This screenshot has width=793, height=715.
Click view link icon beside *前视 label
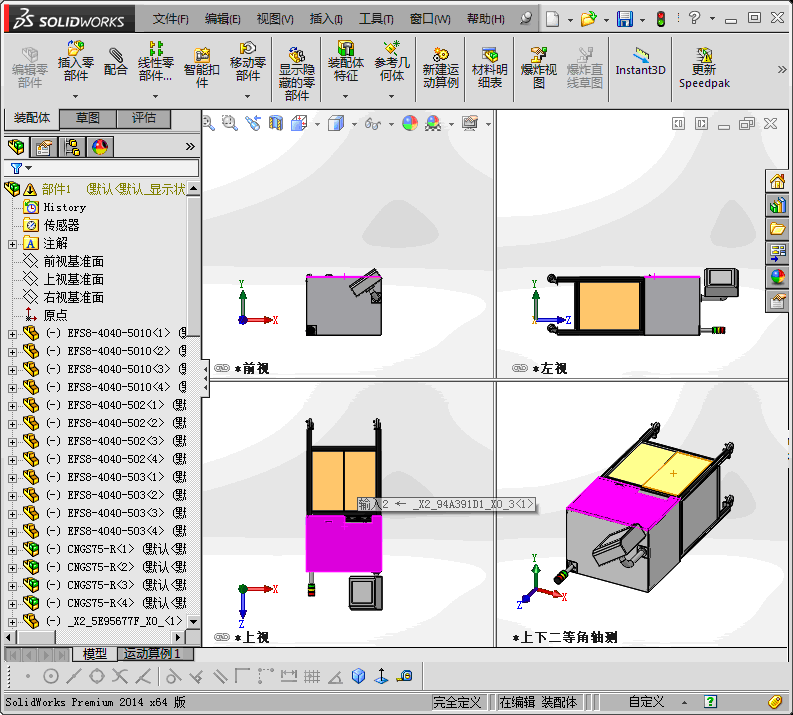(222, 368)
